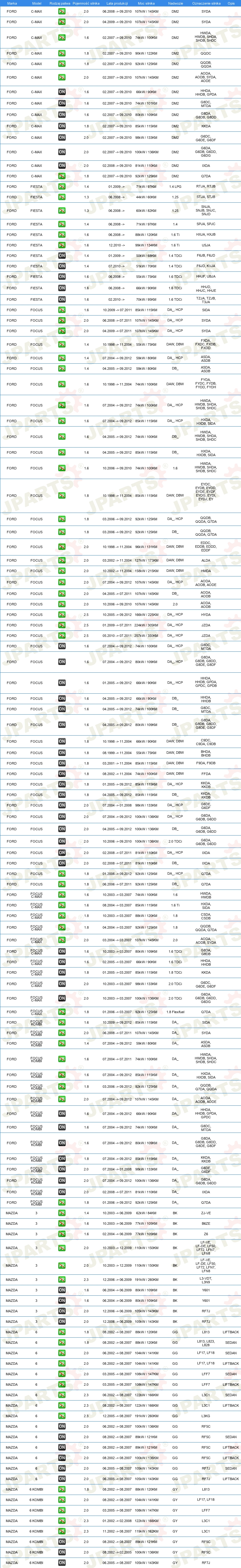Select the '127kW / 173KM' power cell
Viewport: 241px width, 1568px height.
146,561
